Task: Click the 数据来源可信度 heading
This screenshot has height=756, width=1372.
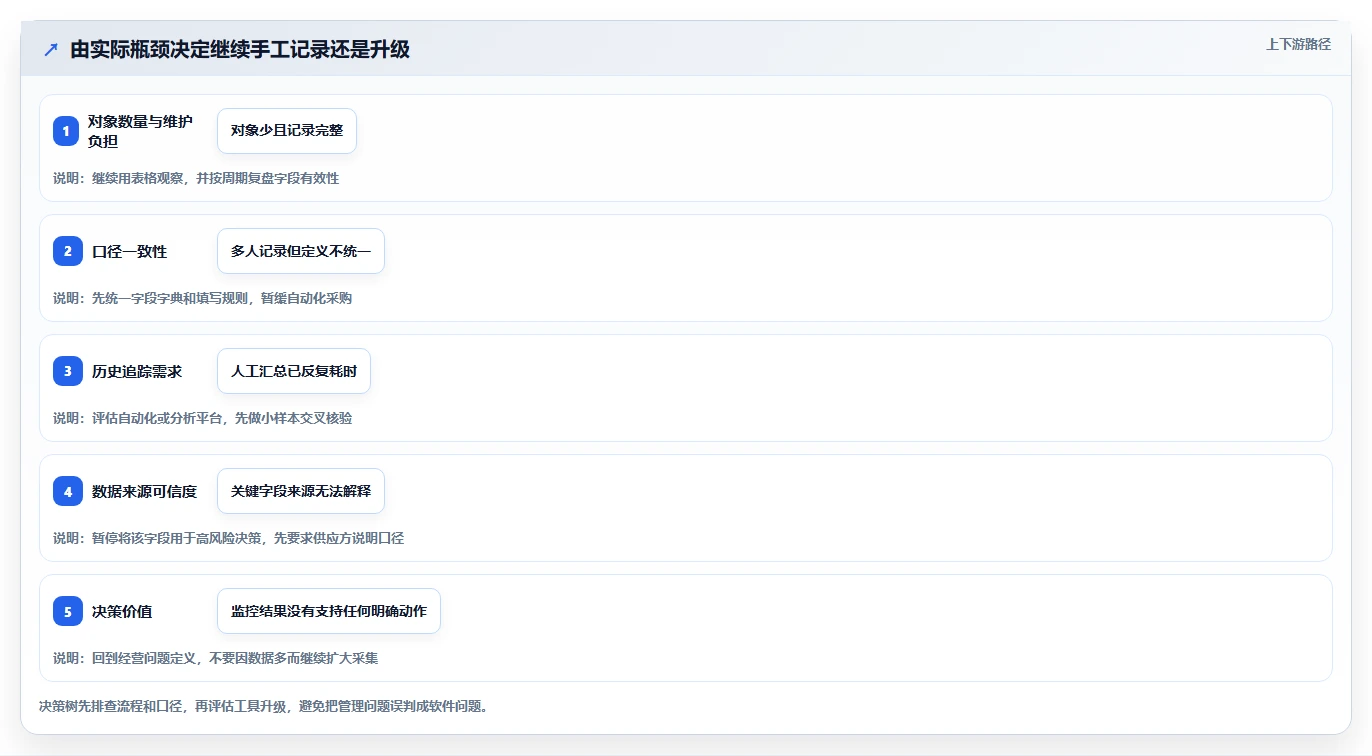Action: coord(144,491)
